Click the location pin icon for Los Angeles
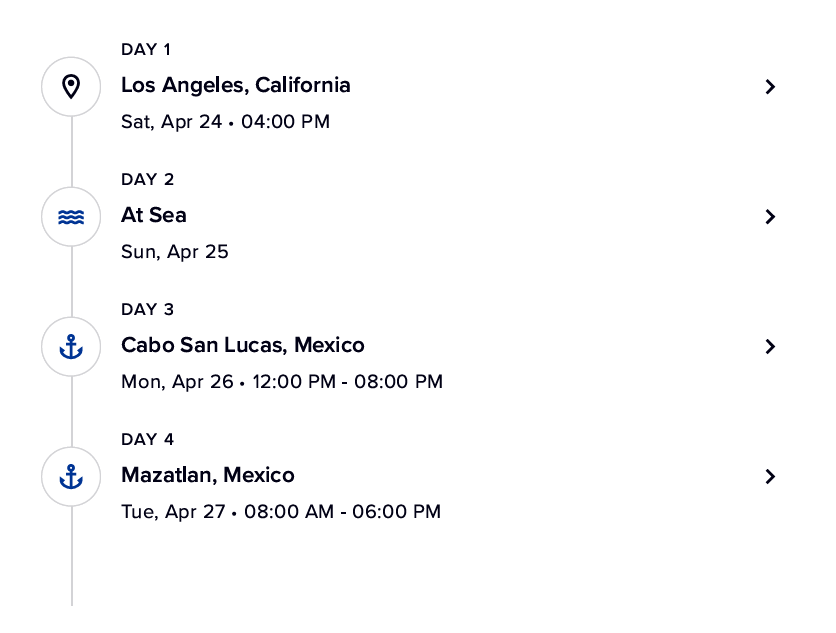836x633 pixels. pyautogui.click(x=71, y=87)
